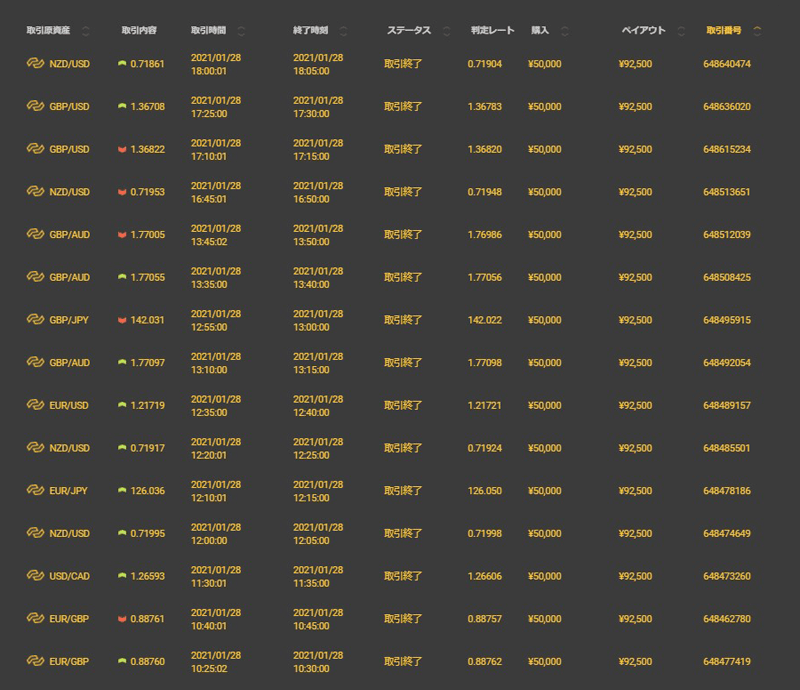Click the sort arrows beside 購入 header

pyautogui.click(x=565, y=31)
